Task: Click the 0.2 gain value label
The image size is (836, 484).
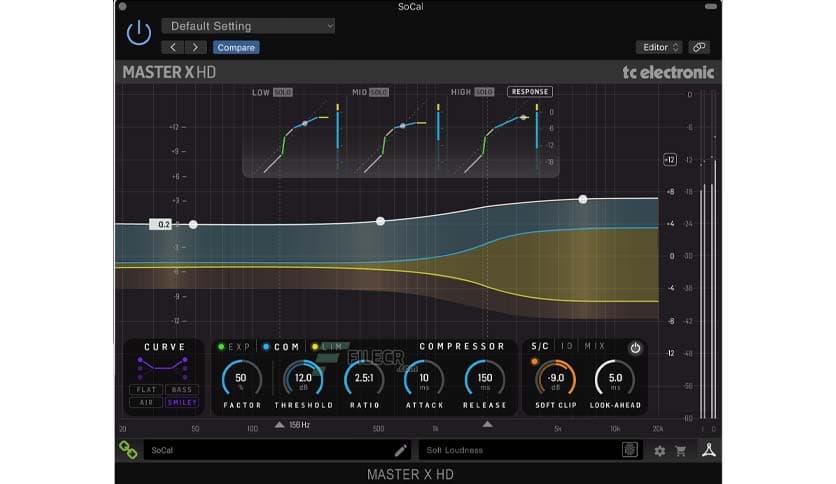Action: point(161,224)
